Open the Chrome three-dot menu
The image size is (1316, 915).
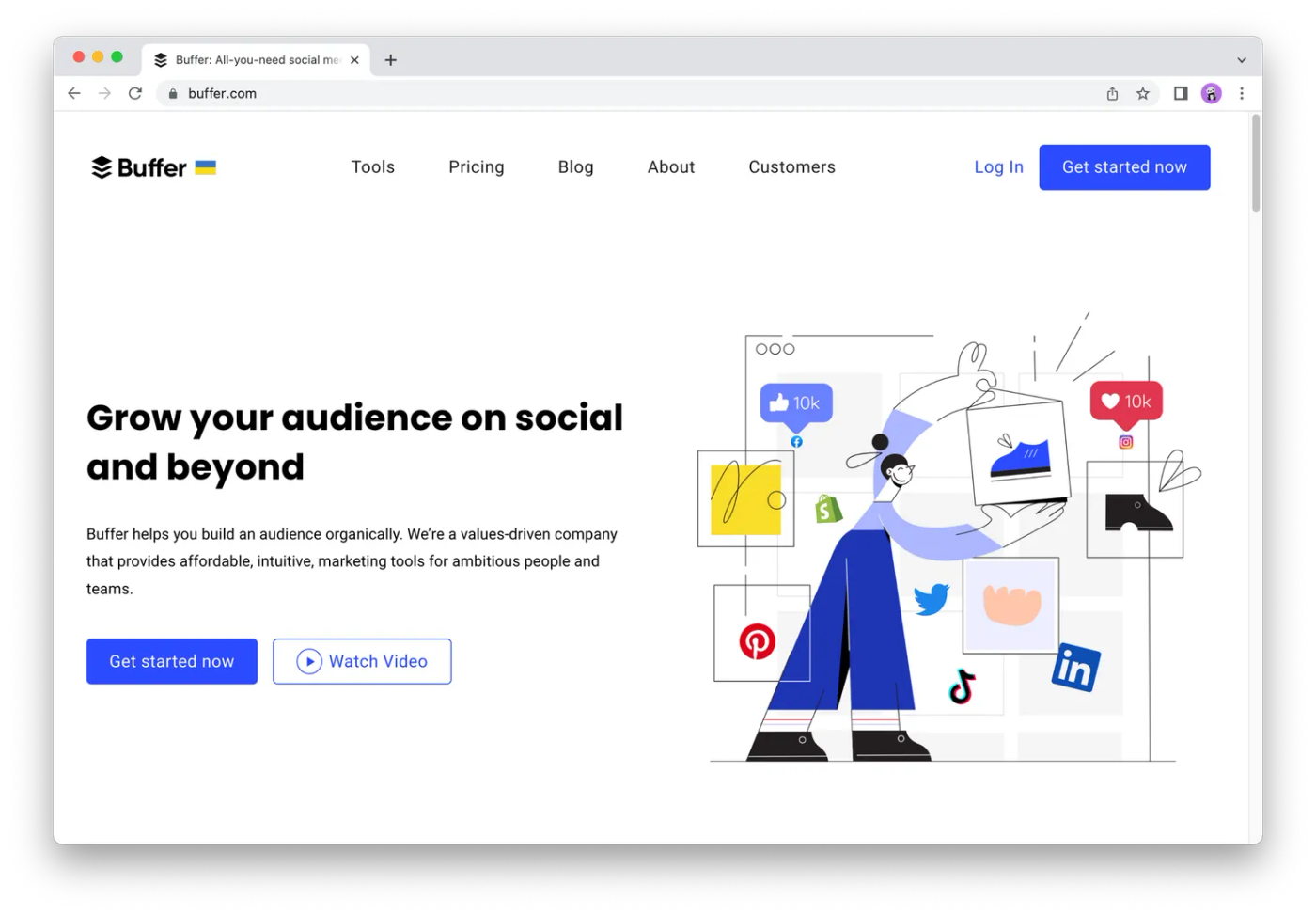coord(1242,93)
